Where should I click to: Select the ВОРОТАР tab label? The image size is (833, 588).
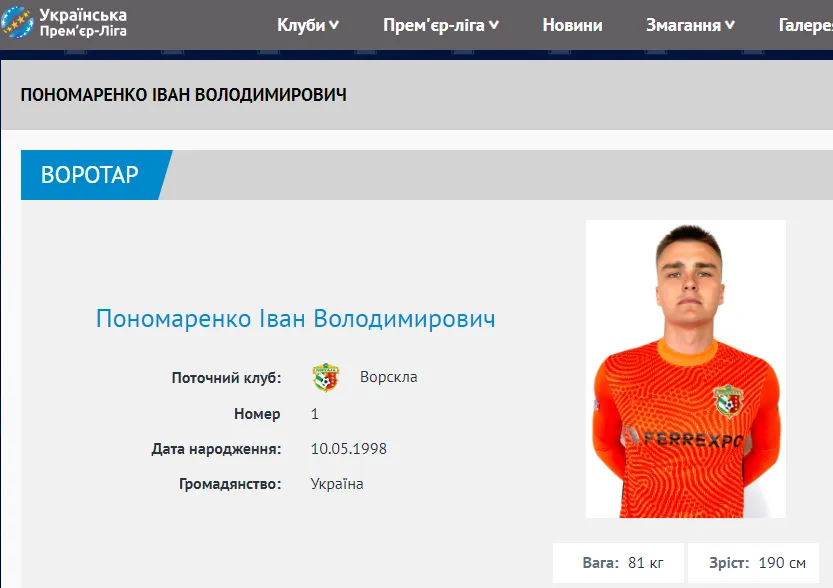pos(90,175)
